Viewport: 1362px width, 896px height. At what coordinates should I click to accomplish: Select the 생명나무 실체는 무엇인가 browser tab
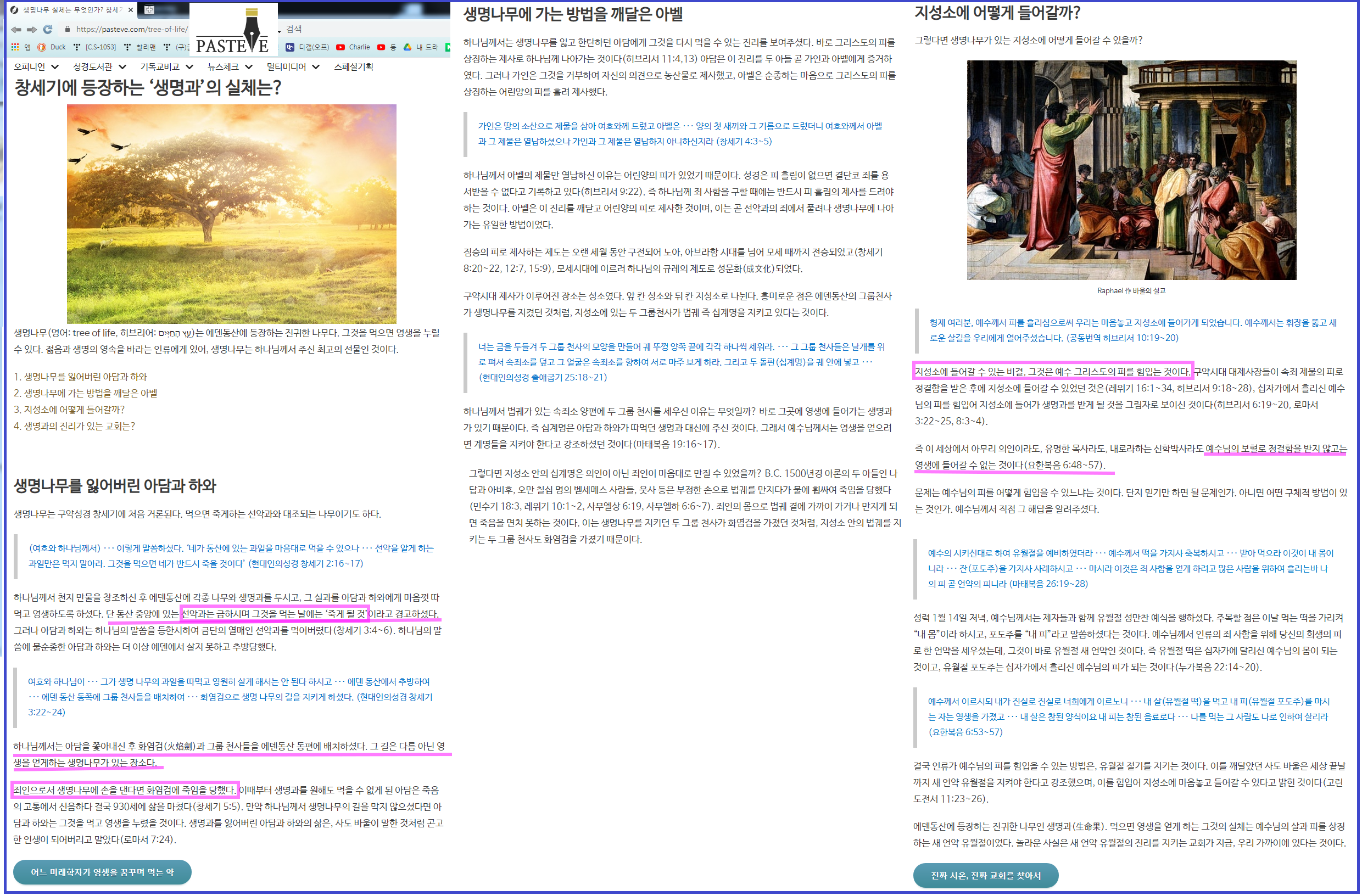tap(71, 10)
